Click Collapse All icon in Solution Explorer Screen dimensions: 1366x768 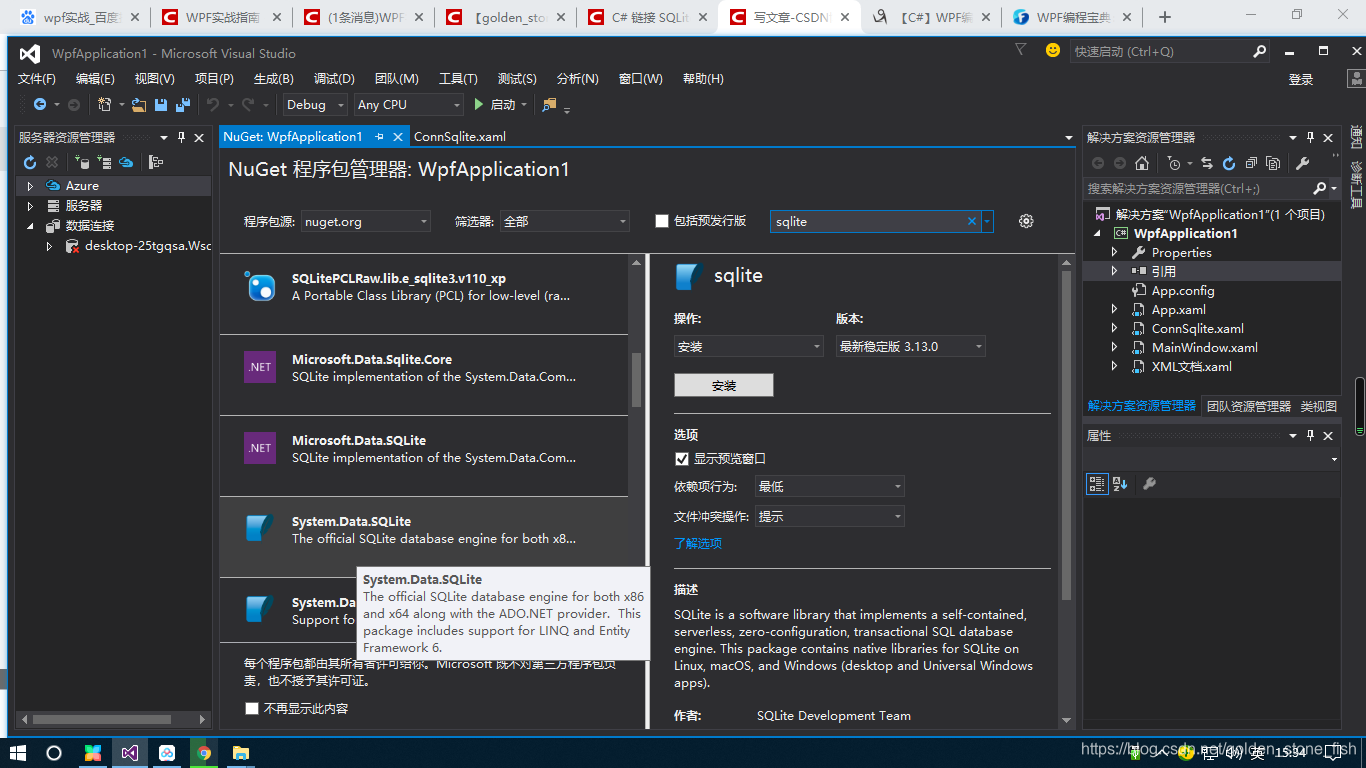click(1250, 163)
